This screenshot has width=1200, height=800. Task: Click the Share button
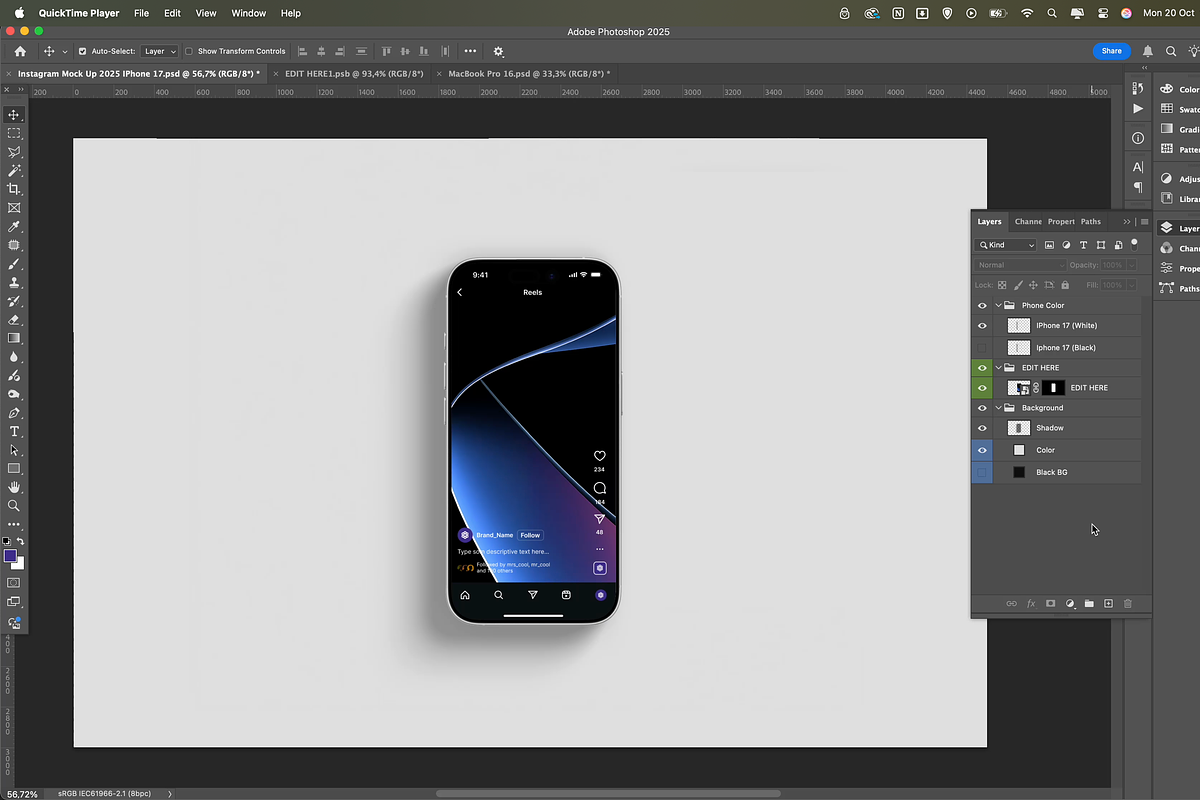click(x=1112, y=51)
